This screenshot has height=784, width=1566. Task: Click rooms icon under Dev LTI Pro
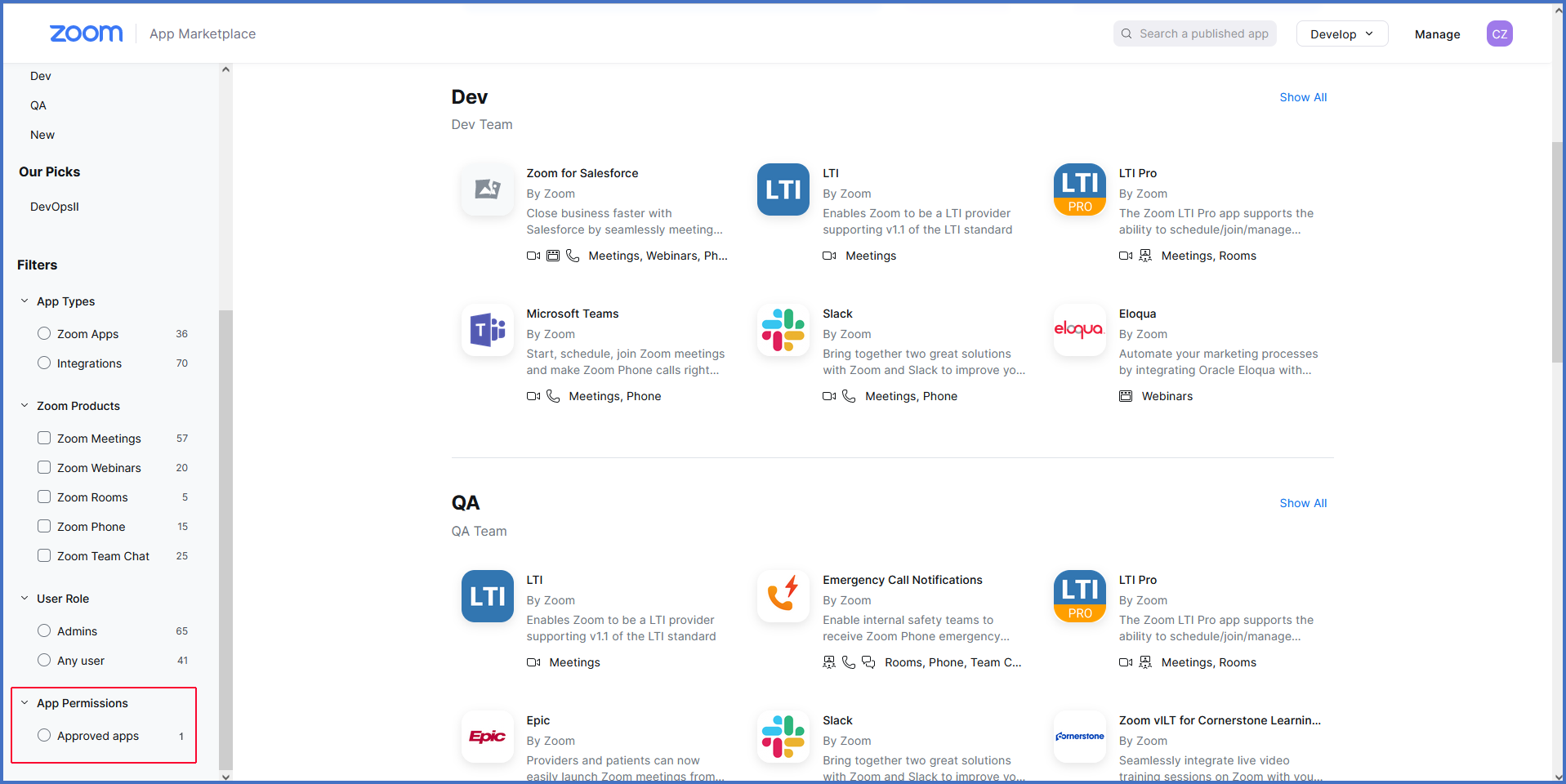point(1145,256)
